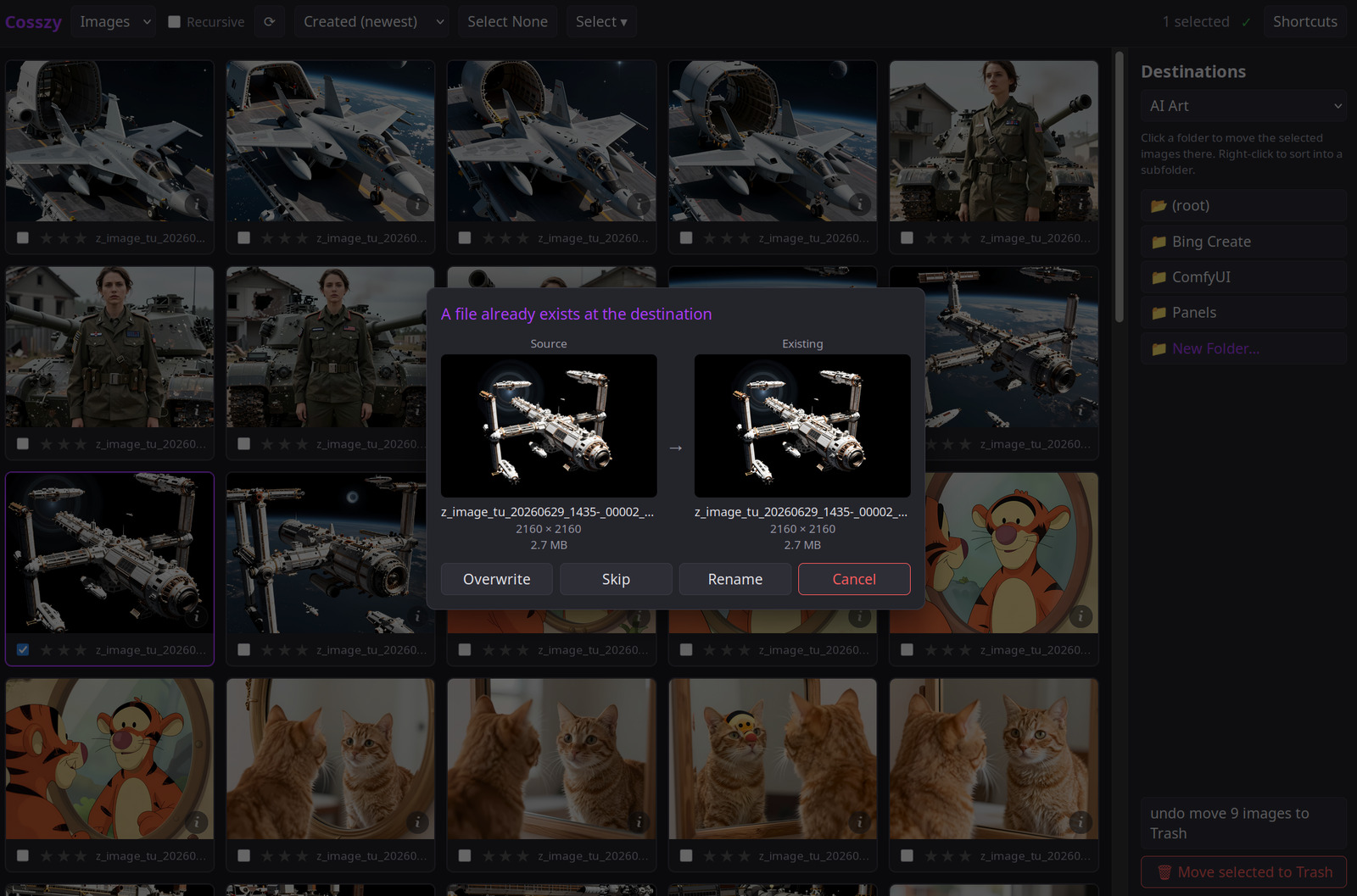Click the 'Destinations' panel heading
This screenshot has width=1357, height=896.
click(x=1193, y=72)
